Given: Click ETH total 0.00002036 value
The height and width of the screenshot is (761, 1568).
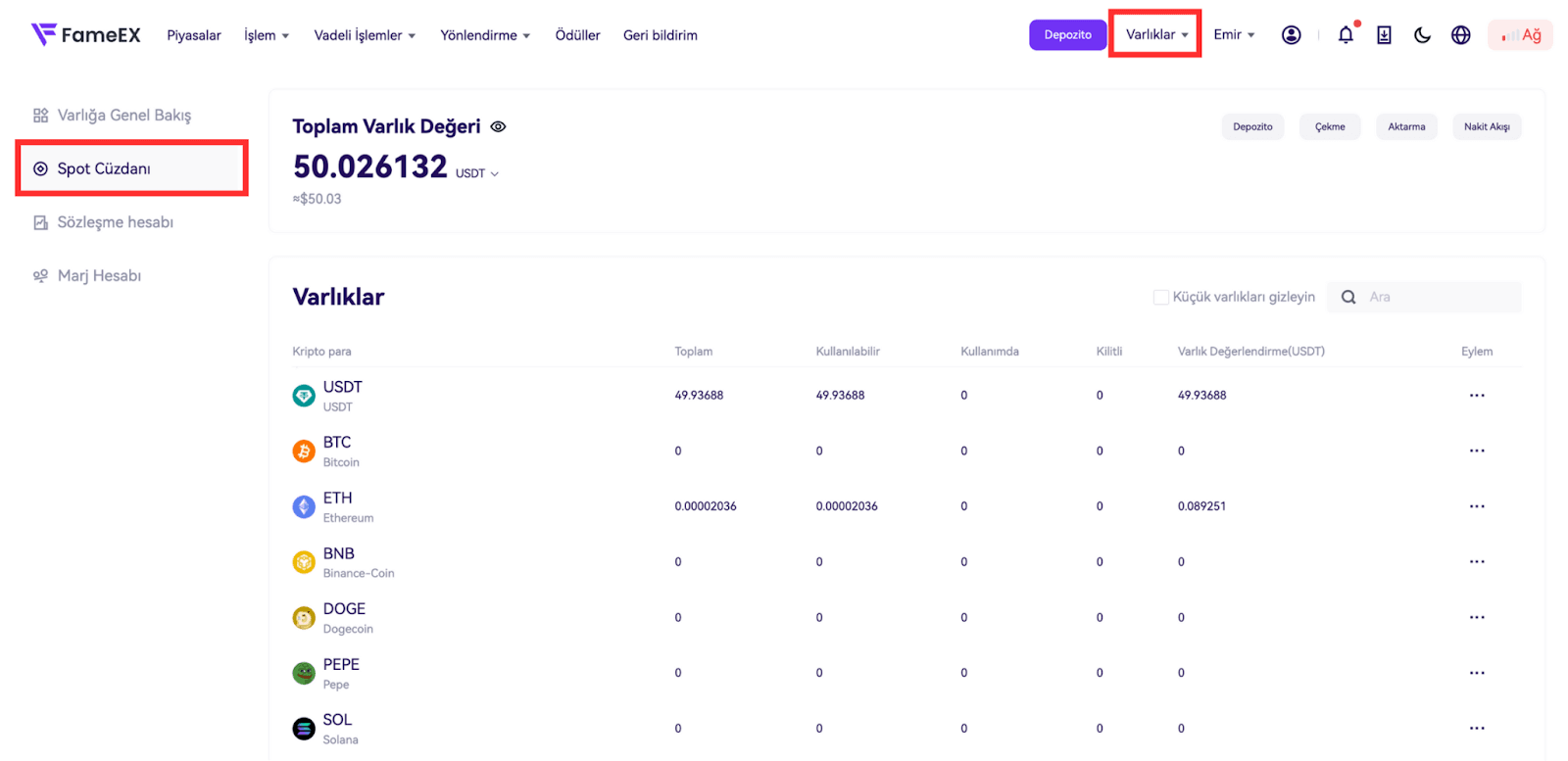Looking at the screenshot, I should point(706,506).
